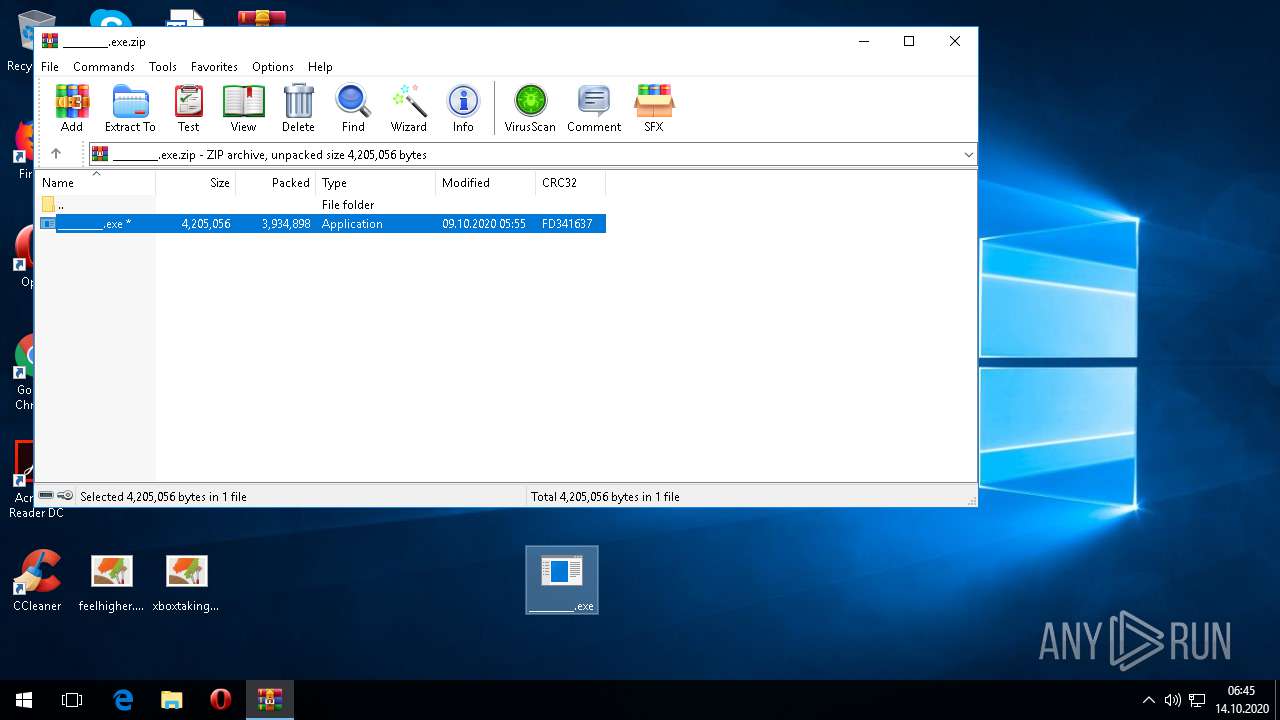1280x720 pixels.
Task: Click the WinRAR taskbar button
Action: (269, 700)
